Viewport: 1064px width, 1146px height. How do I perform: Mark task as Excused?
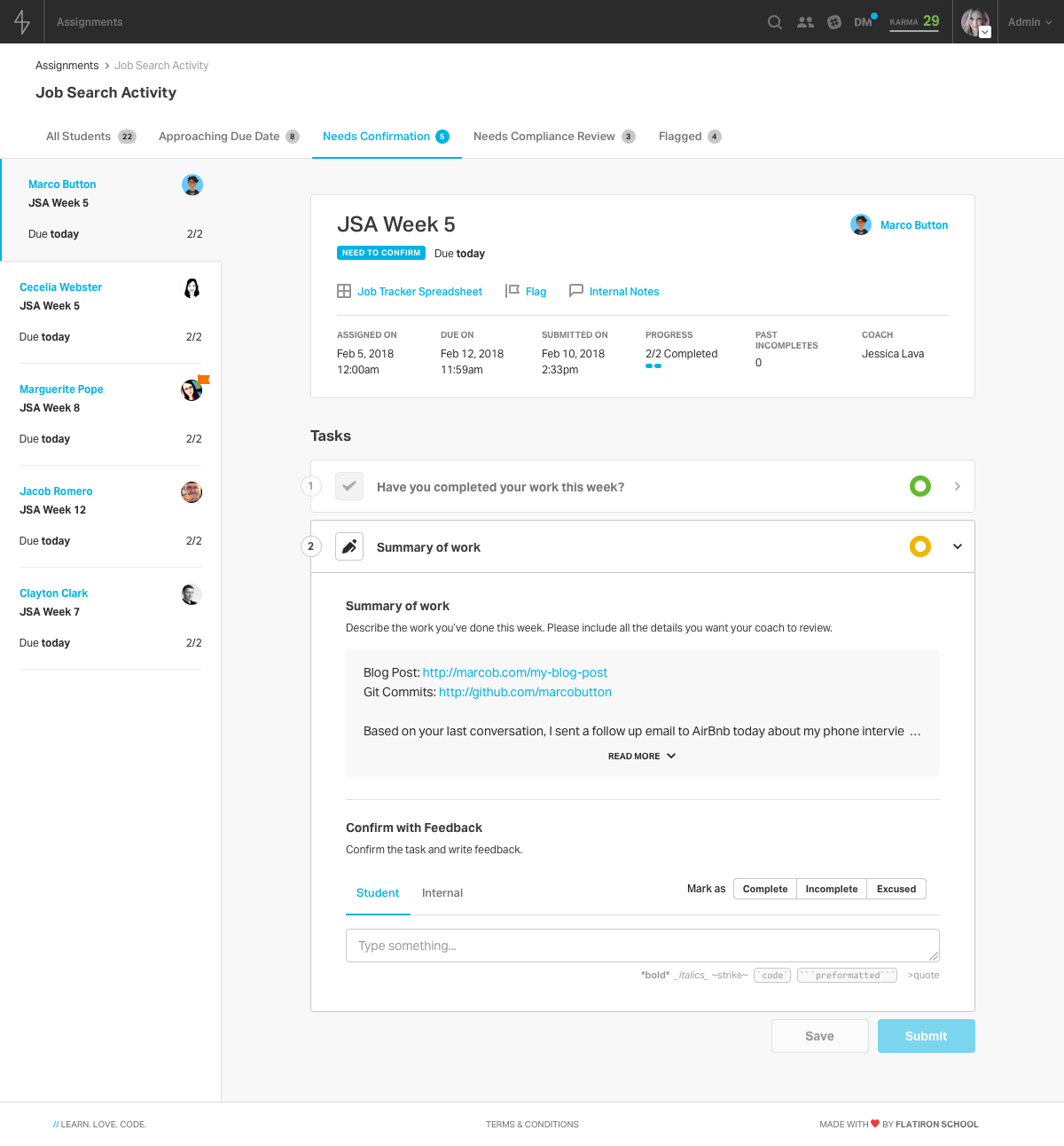(x=896, y=889)
